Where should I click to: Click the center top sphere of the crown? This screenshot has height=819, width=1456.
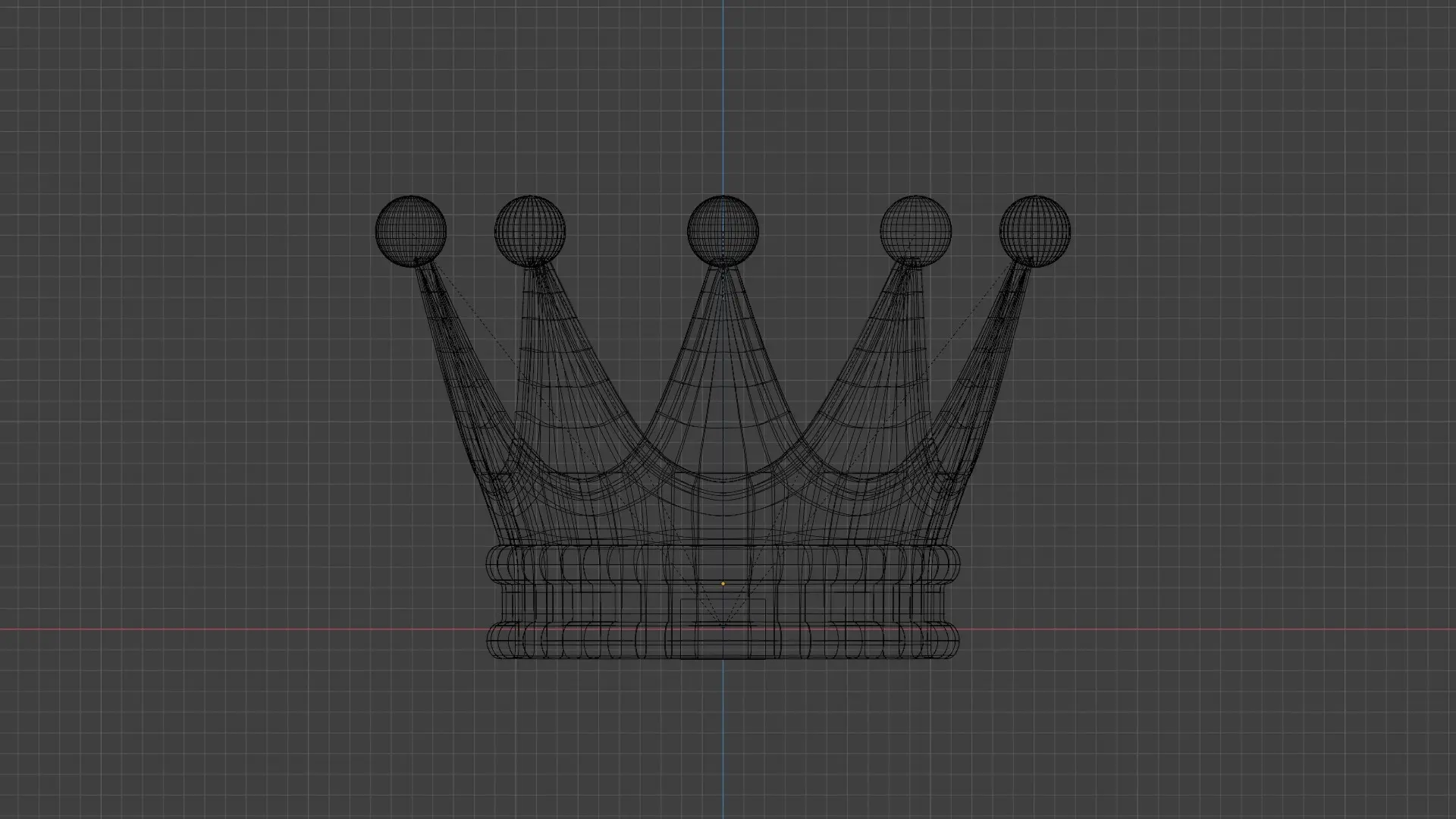[723, 231]
